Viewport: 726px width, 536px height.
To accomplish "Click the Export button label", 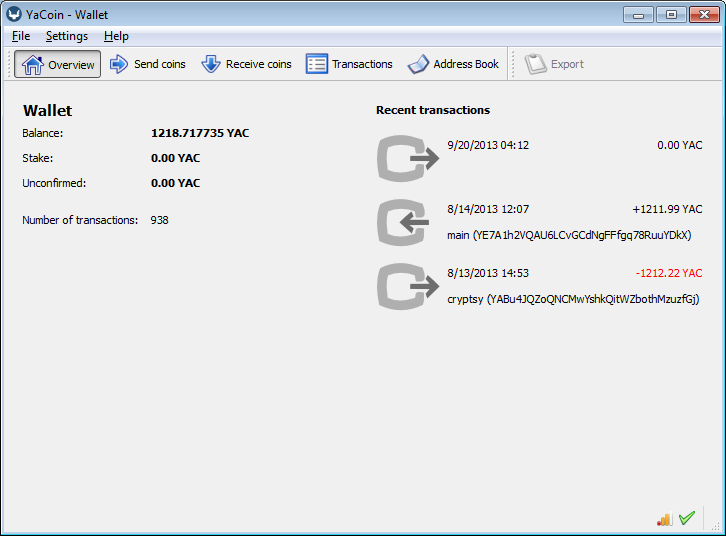I will (567, 64).
